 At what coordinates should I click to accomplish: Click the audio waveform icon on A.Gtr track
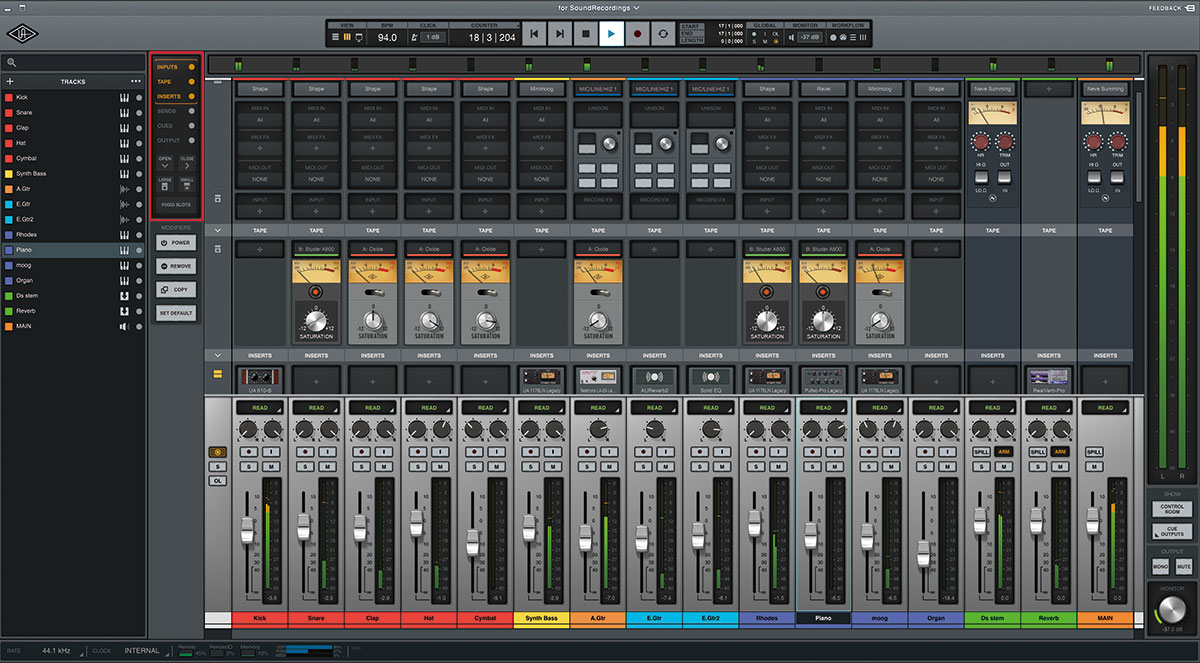click(x=125, y=189)
